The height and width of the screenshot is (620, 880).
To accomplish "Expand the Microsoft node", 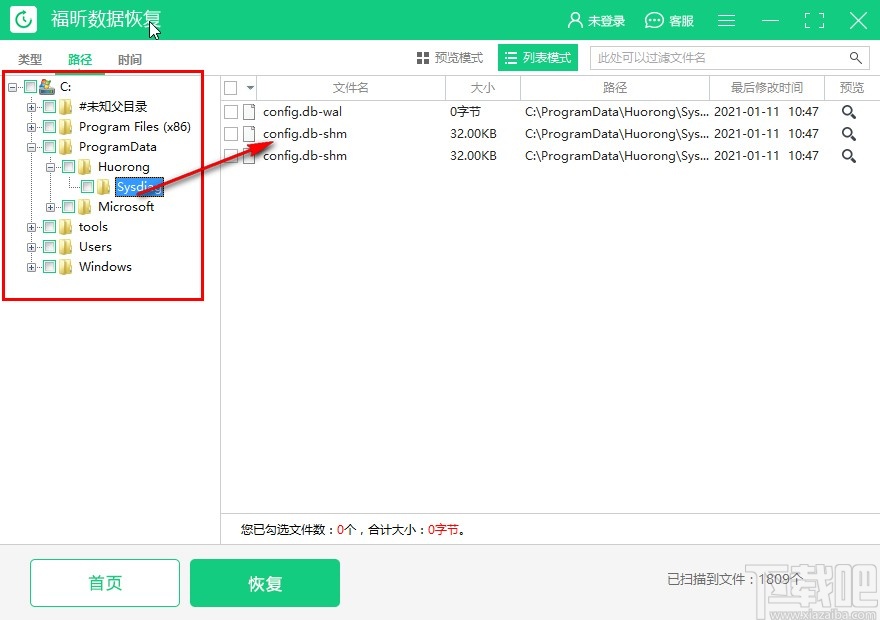I will click(51, 208).
